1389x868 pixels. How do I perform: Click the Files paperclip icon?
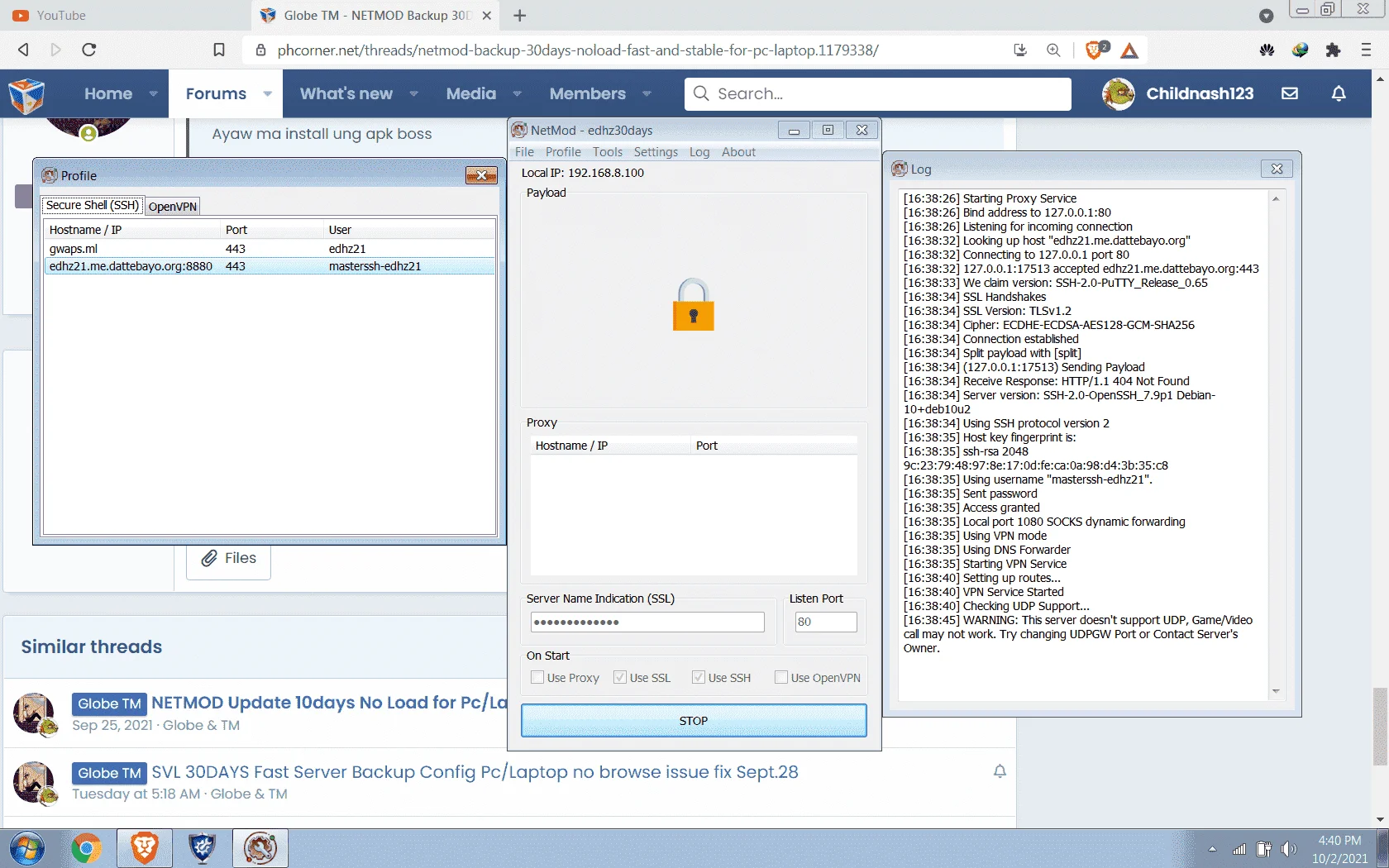[210, 558]
